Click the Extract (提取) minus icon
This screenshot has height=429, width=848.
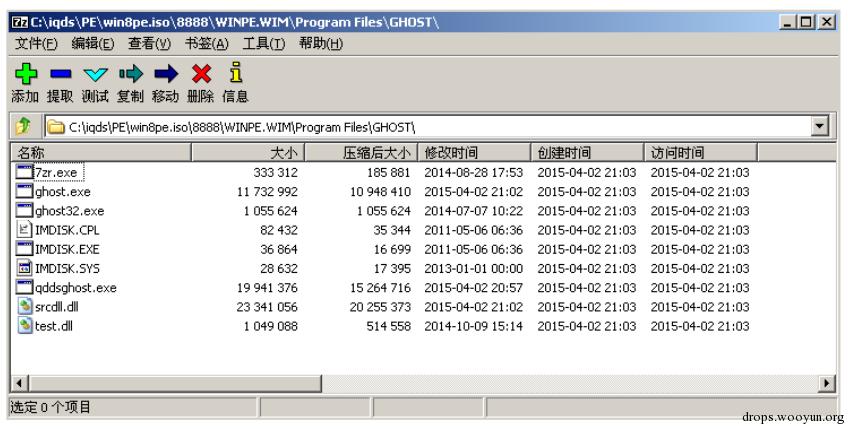click(x=59, y=74)
